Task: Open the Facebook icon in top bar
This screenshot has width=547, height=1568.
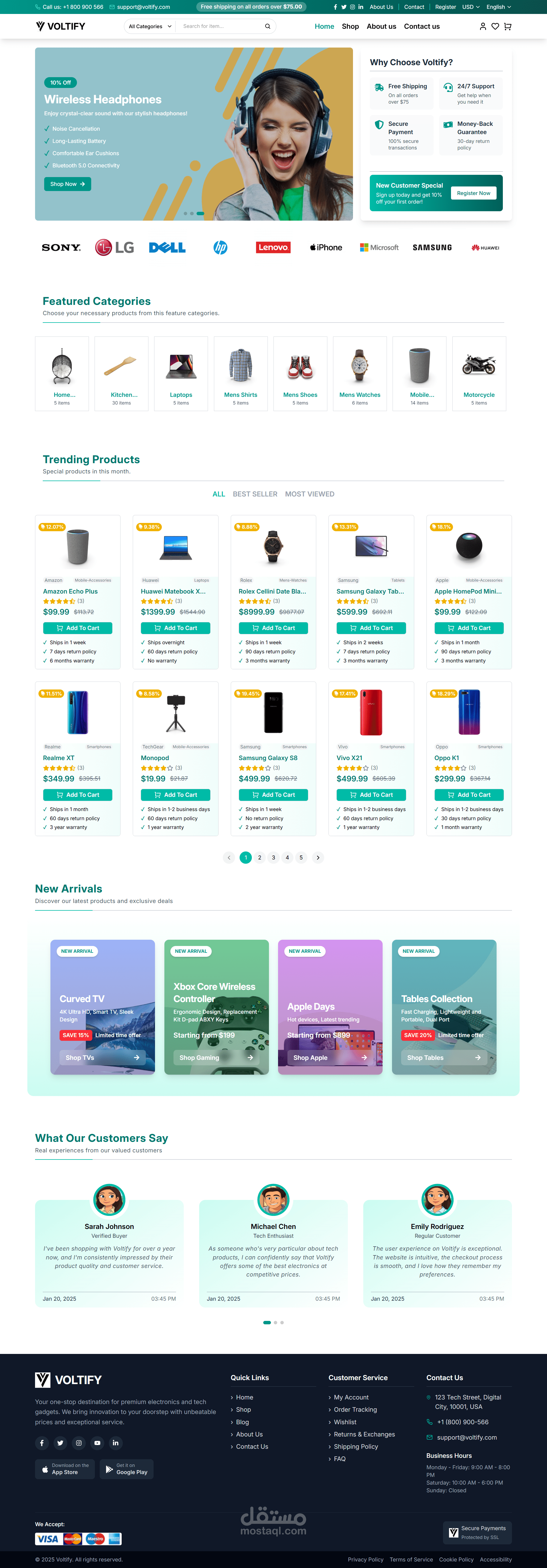Action: 335,7
